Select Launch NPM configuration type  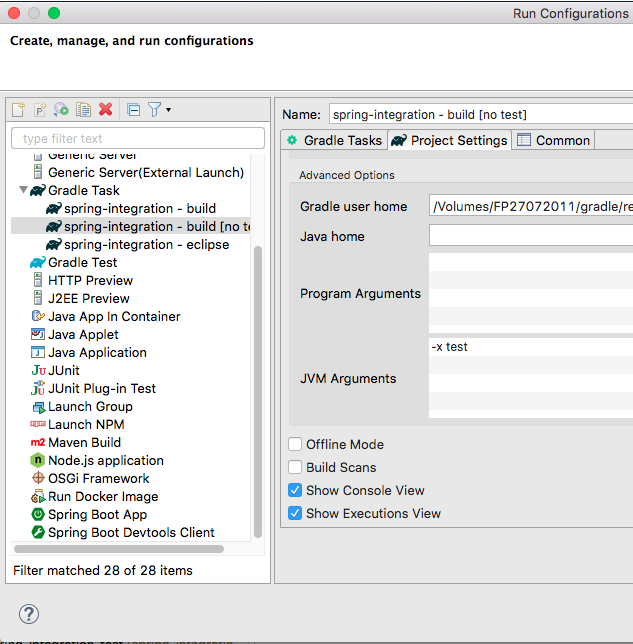point(86,425)
